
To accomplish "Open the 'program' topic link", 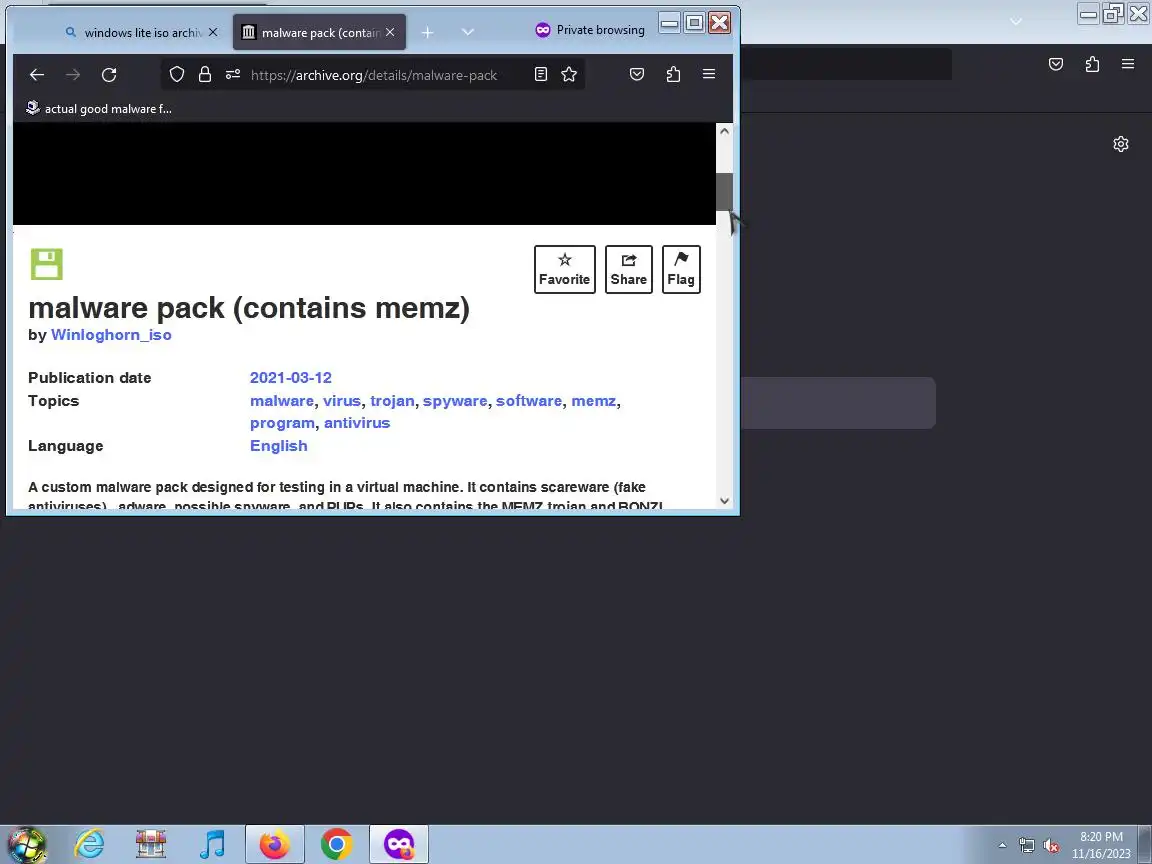I will click(x=282, y=423).
